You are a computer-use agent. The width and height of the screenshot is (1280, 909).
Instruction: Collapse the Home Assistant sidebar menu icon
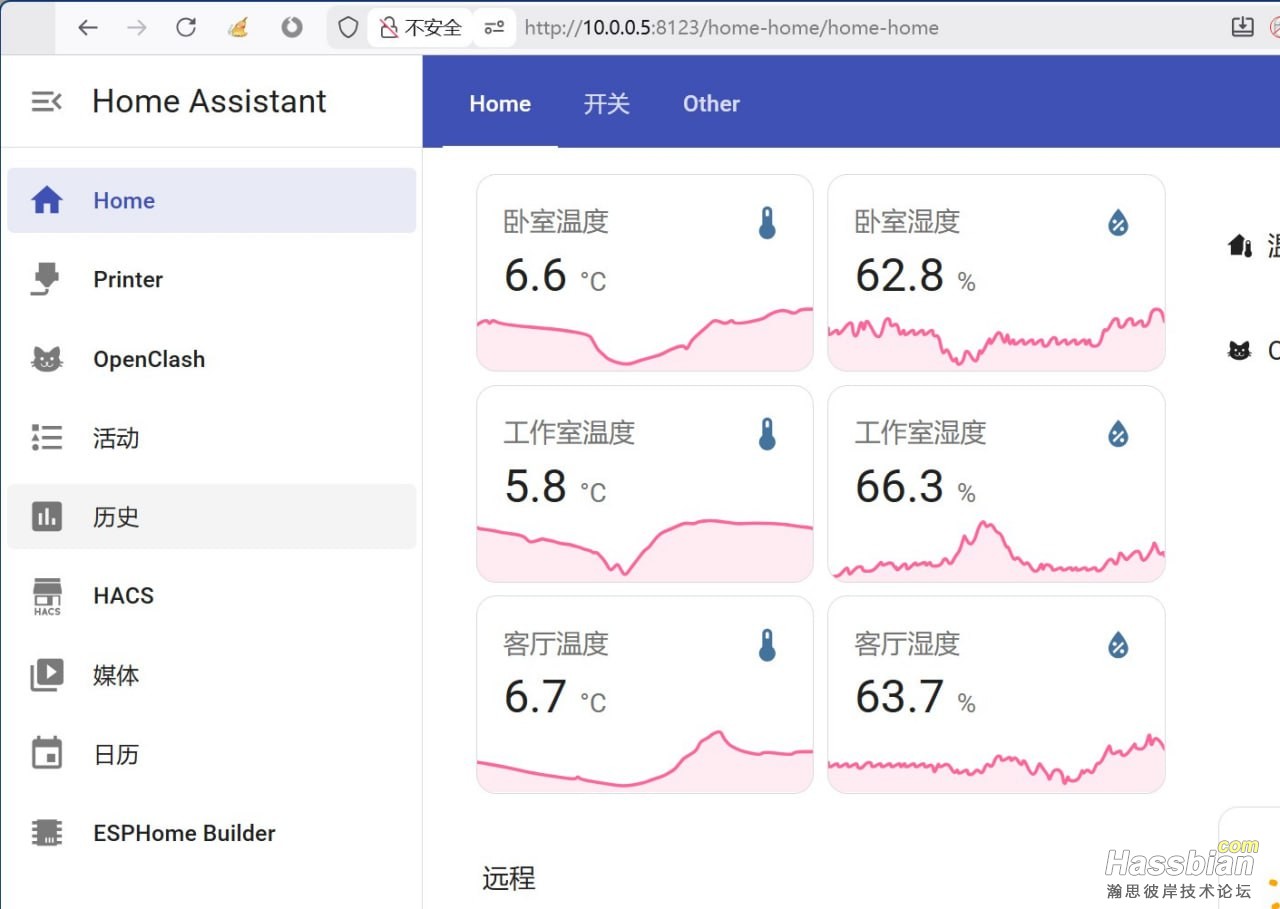click(x=46, y=101)
